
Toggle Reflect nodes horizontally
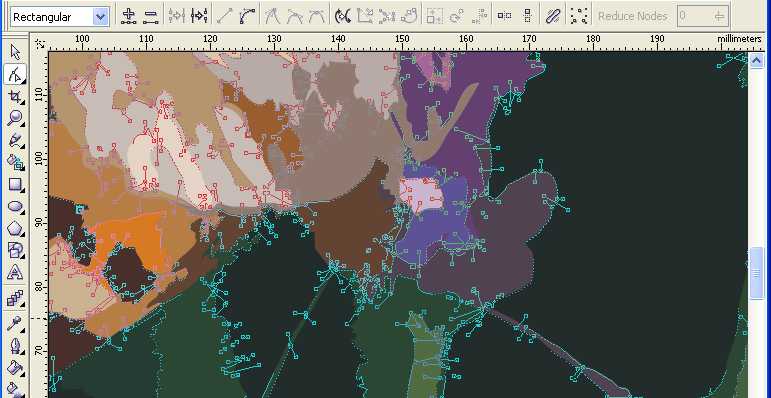point(504,16)
